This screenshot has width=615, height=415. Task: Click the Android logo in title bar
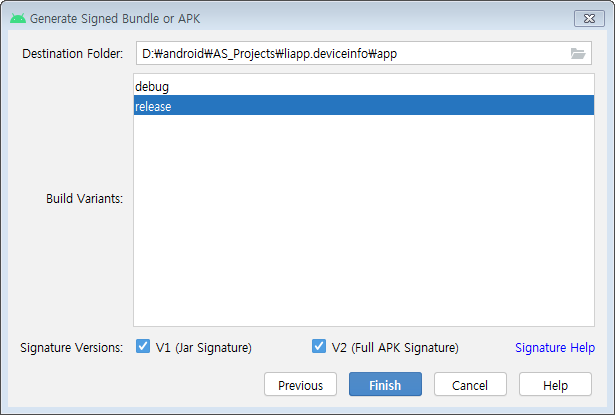coord(18,18)
